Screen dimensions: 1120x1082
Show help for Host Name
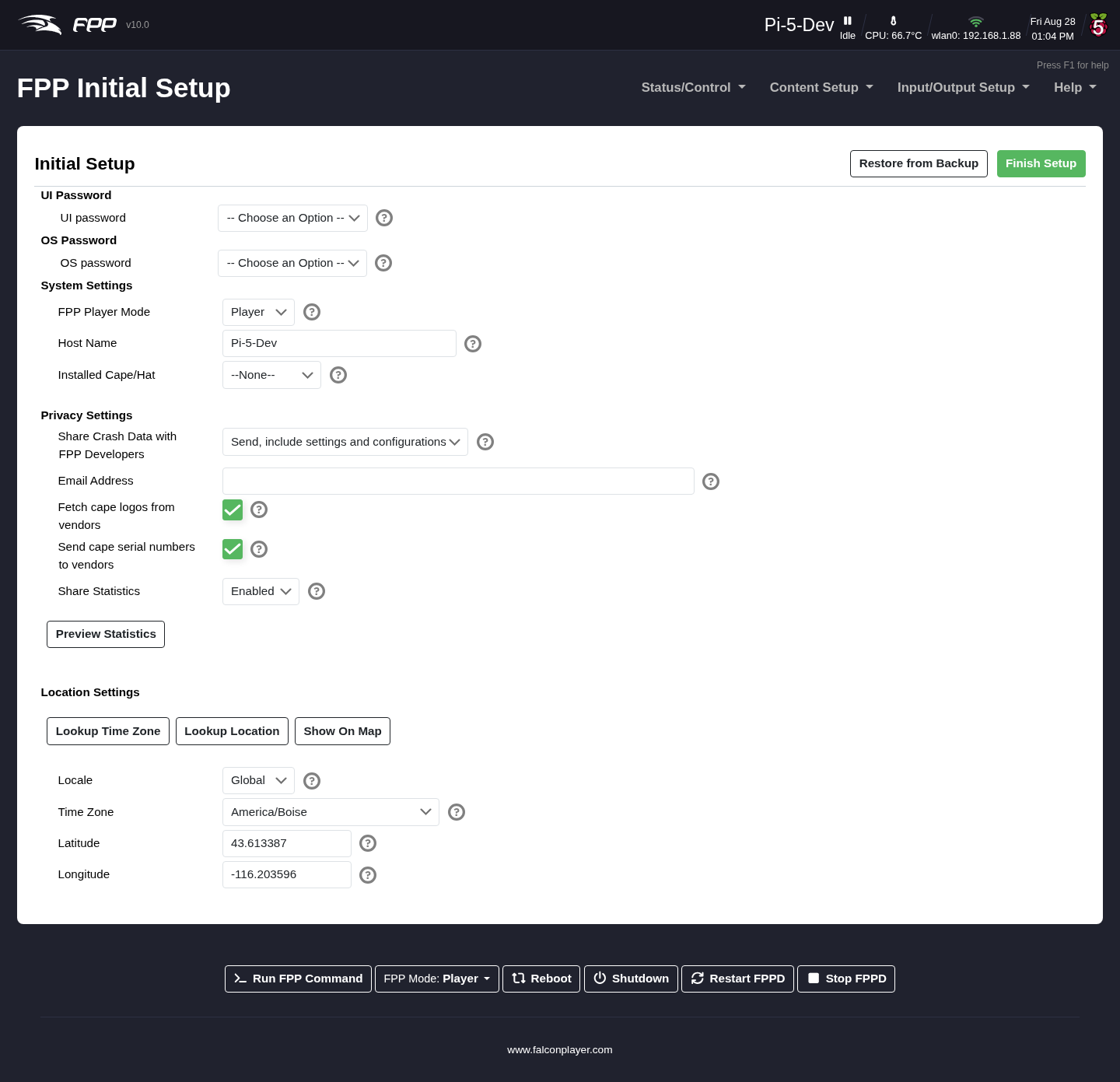(473, 344)
